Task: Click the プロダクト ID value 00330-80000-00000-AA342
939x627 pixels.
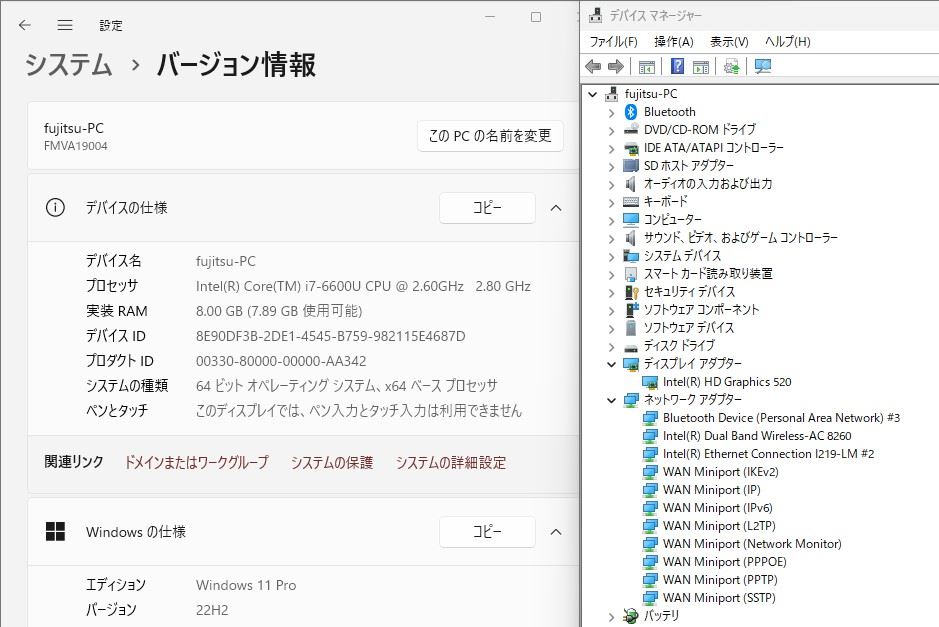Action: click(281, 361)
